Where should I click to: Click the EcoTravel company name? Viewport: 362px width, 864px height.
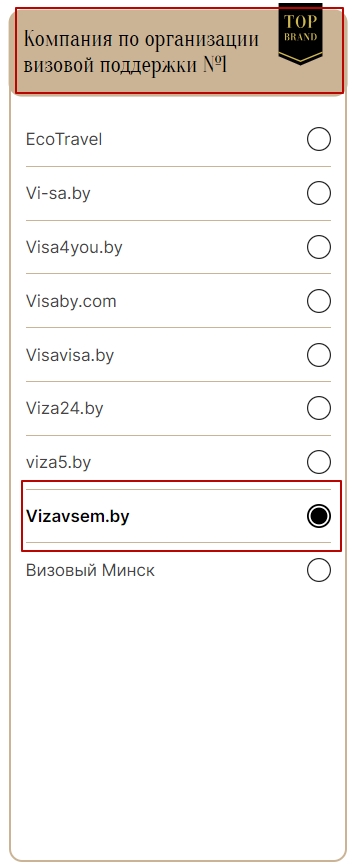[x=64, y=139]
